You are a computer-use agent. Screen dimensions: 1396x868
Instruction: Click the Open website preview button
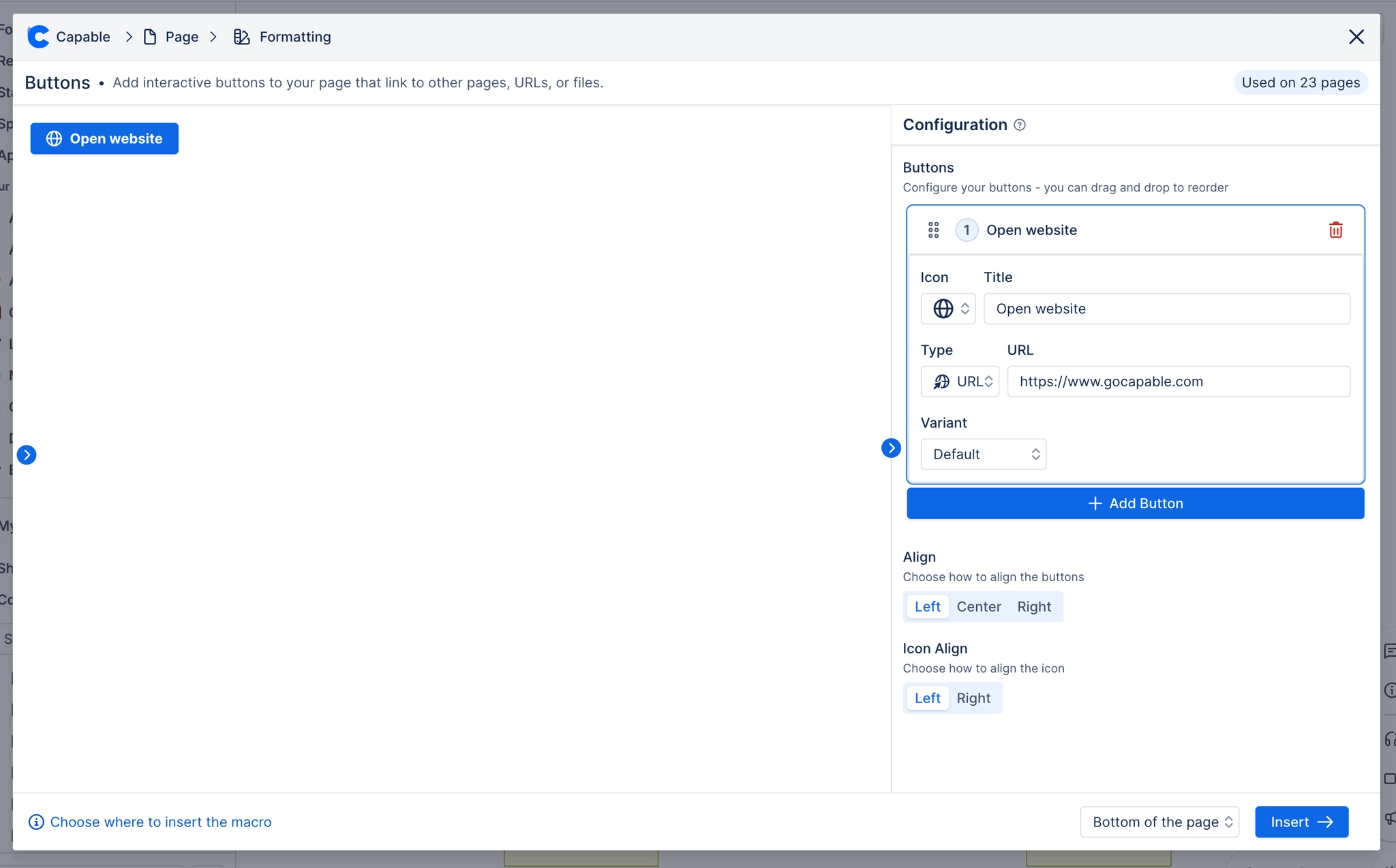click(x=104, y=138)
